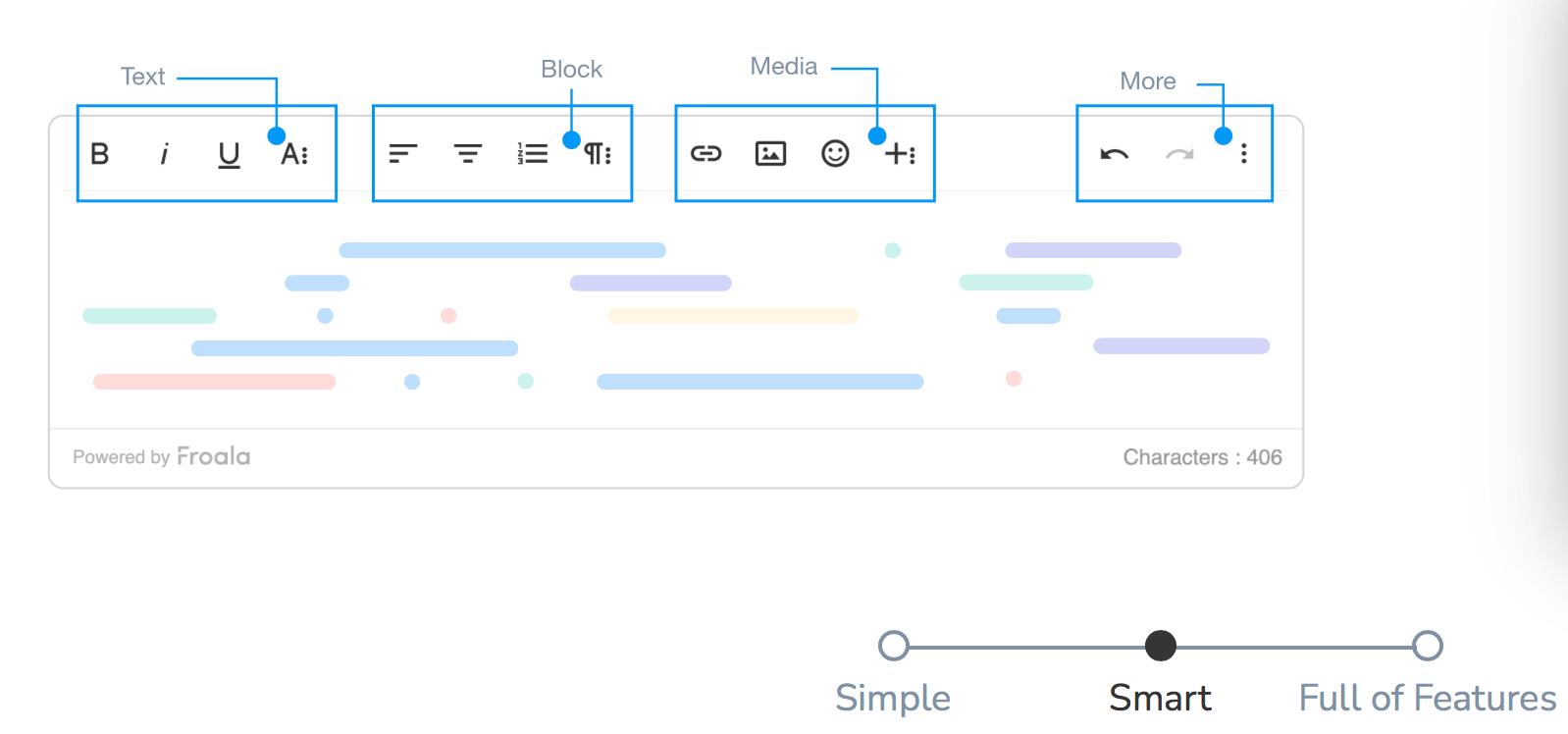Click the ordered list icon
The height and width of the screenshot is (734, 1568).
click(x=531, y=153)
